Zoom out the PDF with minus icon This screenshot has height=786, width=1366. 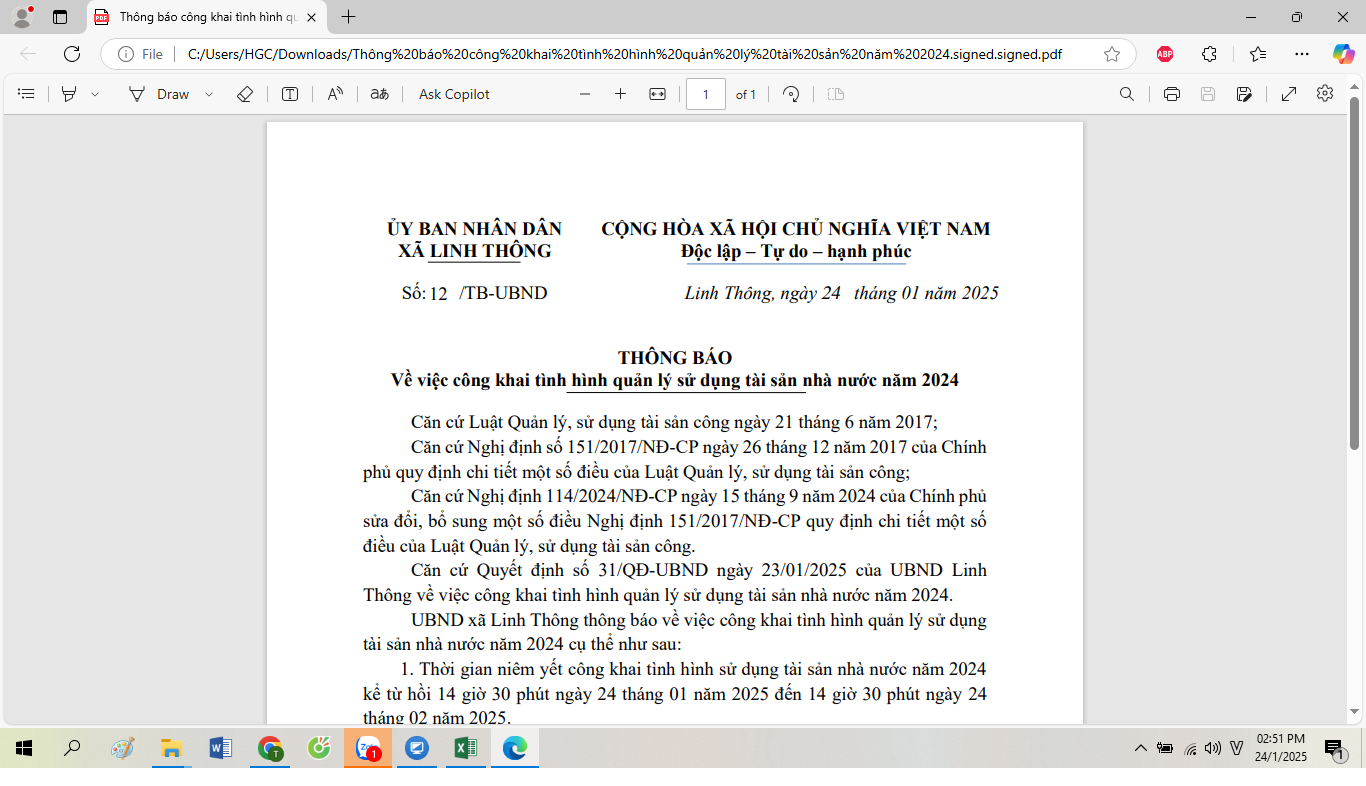585,94
